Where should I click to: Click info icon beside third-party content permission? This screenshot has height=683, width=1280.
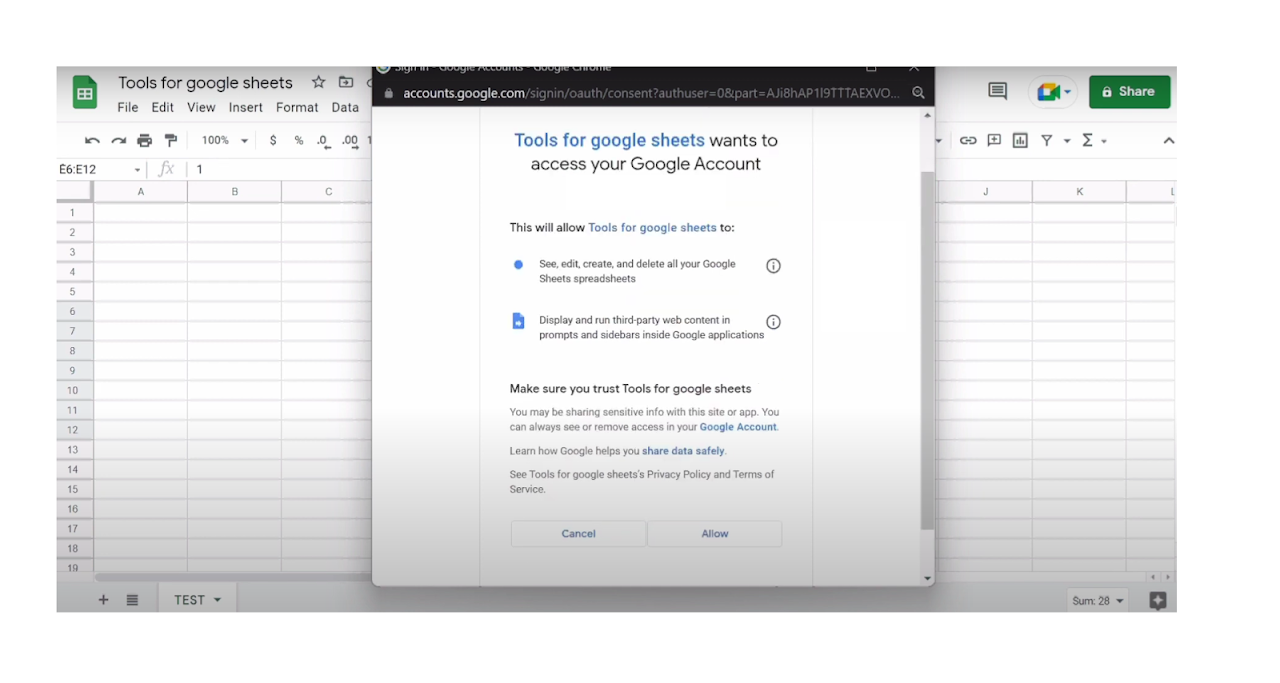pyautogui.click(x=773, y=322)
